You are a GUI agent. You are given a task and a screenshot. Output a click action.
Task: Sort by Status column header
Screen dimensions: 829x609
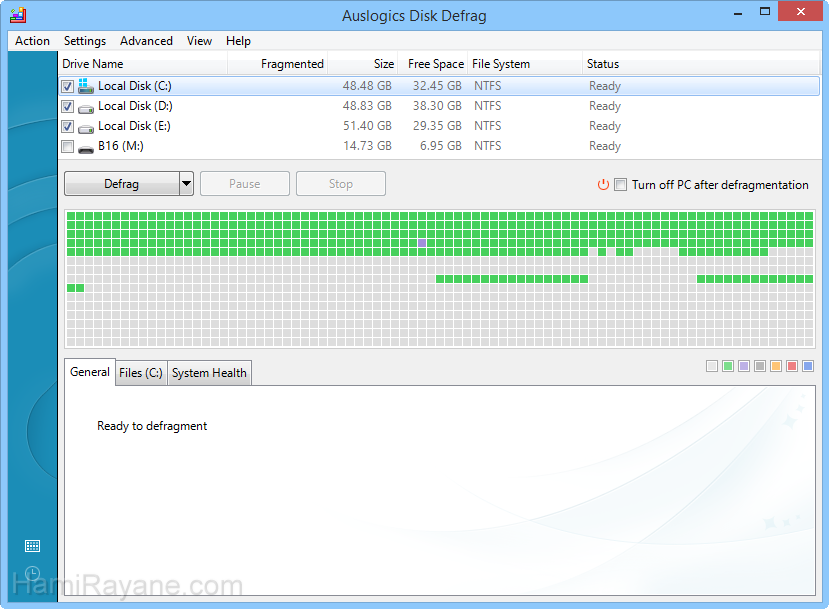click(701, 63)
